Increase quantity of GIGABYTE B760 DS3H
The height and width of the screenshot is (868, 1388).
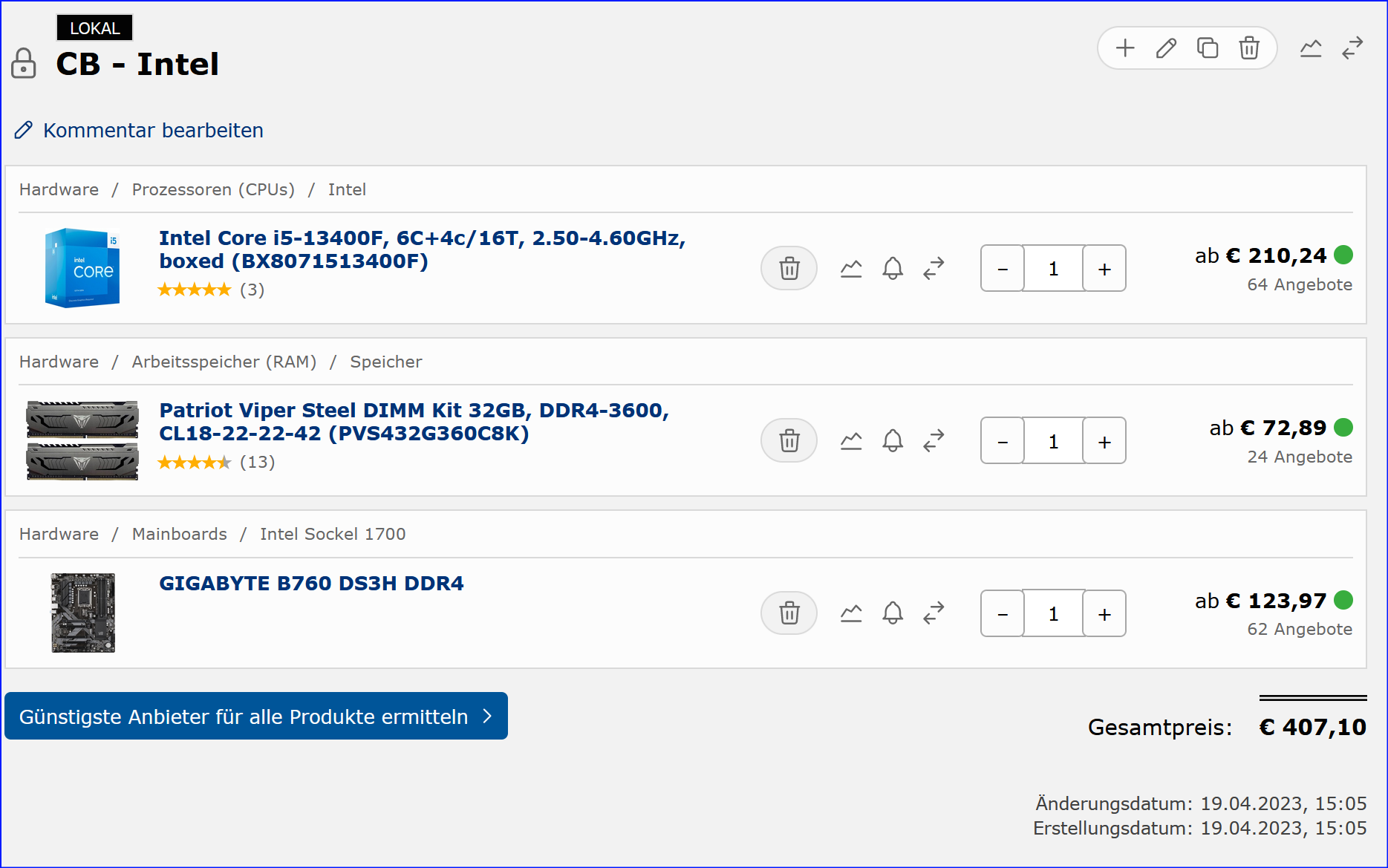(1104, 613)
